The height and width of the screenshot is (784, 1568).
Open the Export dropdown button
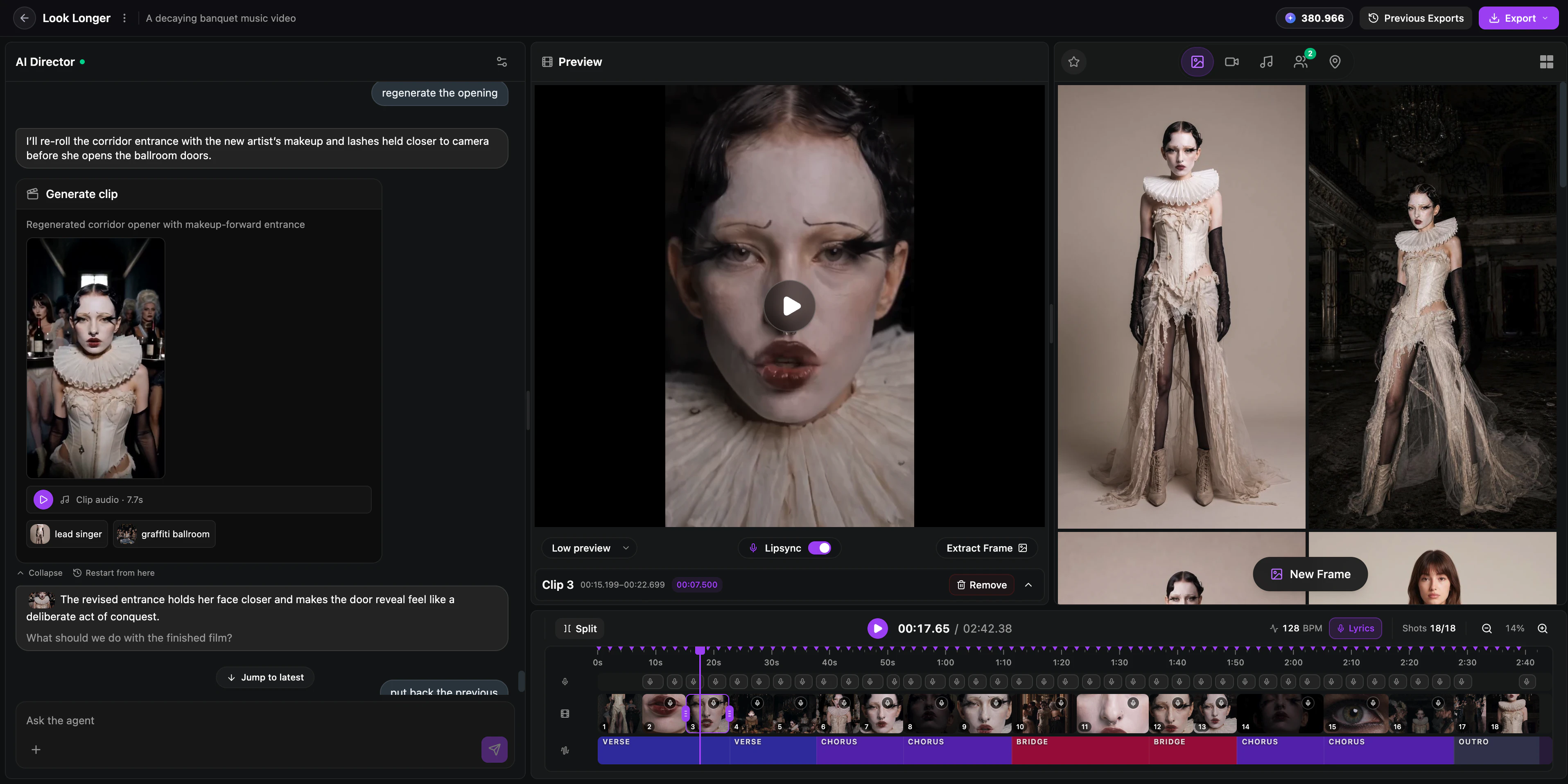click(x=1519, y=18)
